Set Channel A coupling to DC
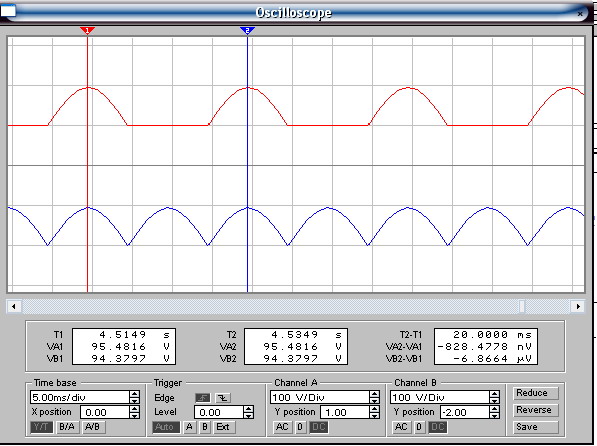 pyautogui.click(x=319, y=427)
